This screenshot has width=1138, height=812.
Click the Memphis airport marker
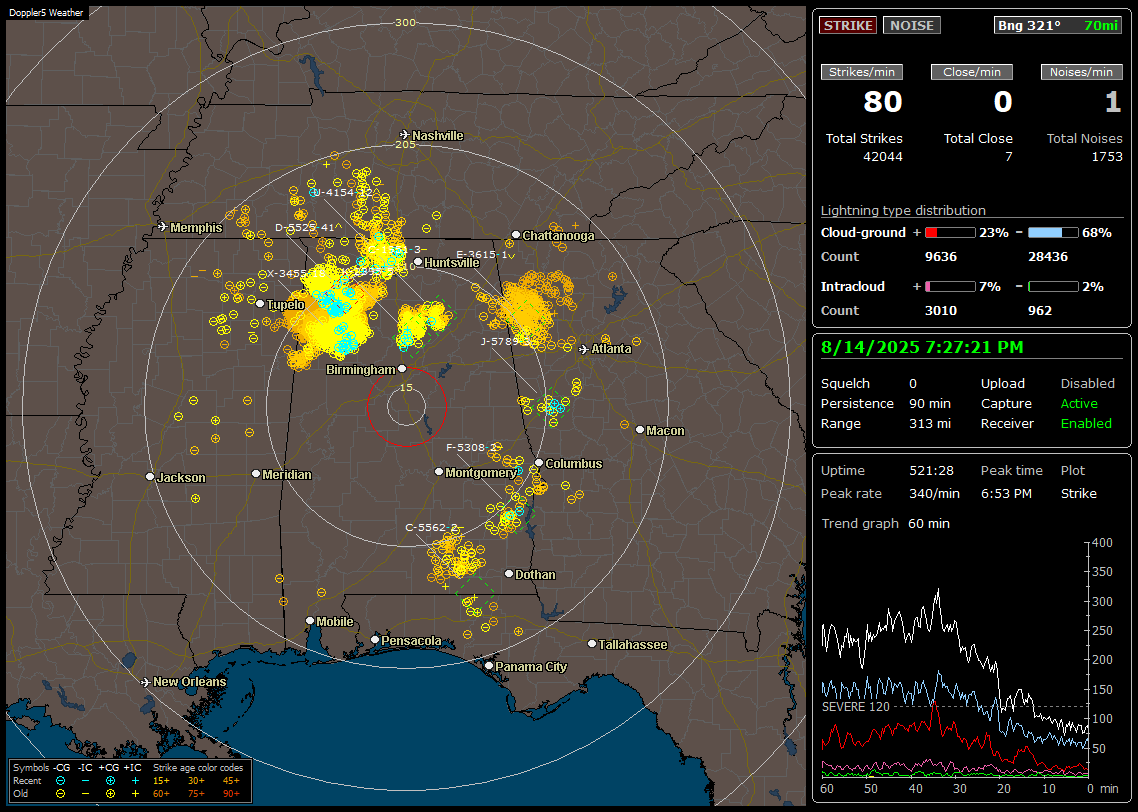point(163,227)
